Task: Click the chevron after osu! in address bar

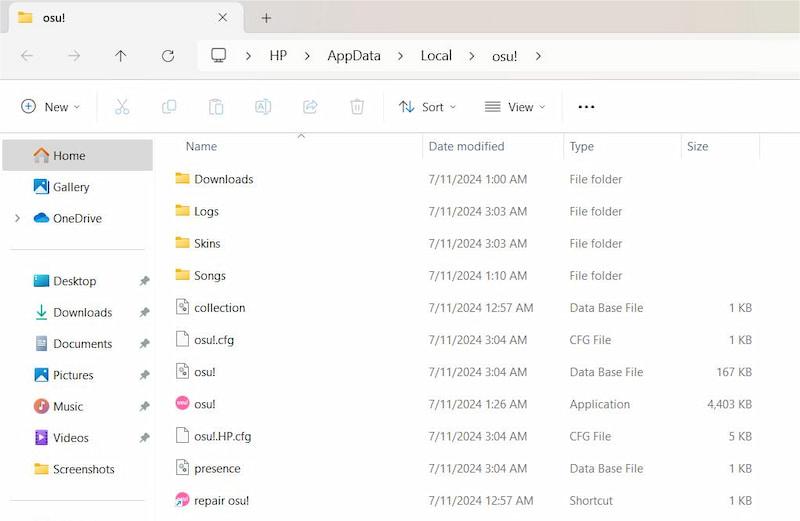Action: tap(538, 56)
